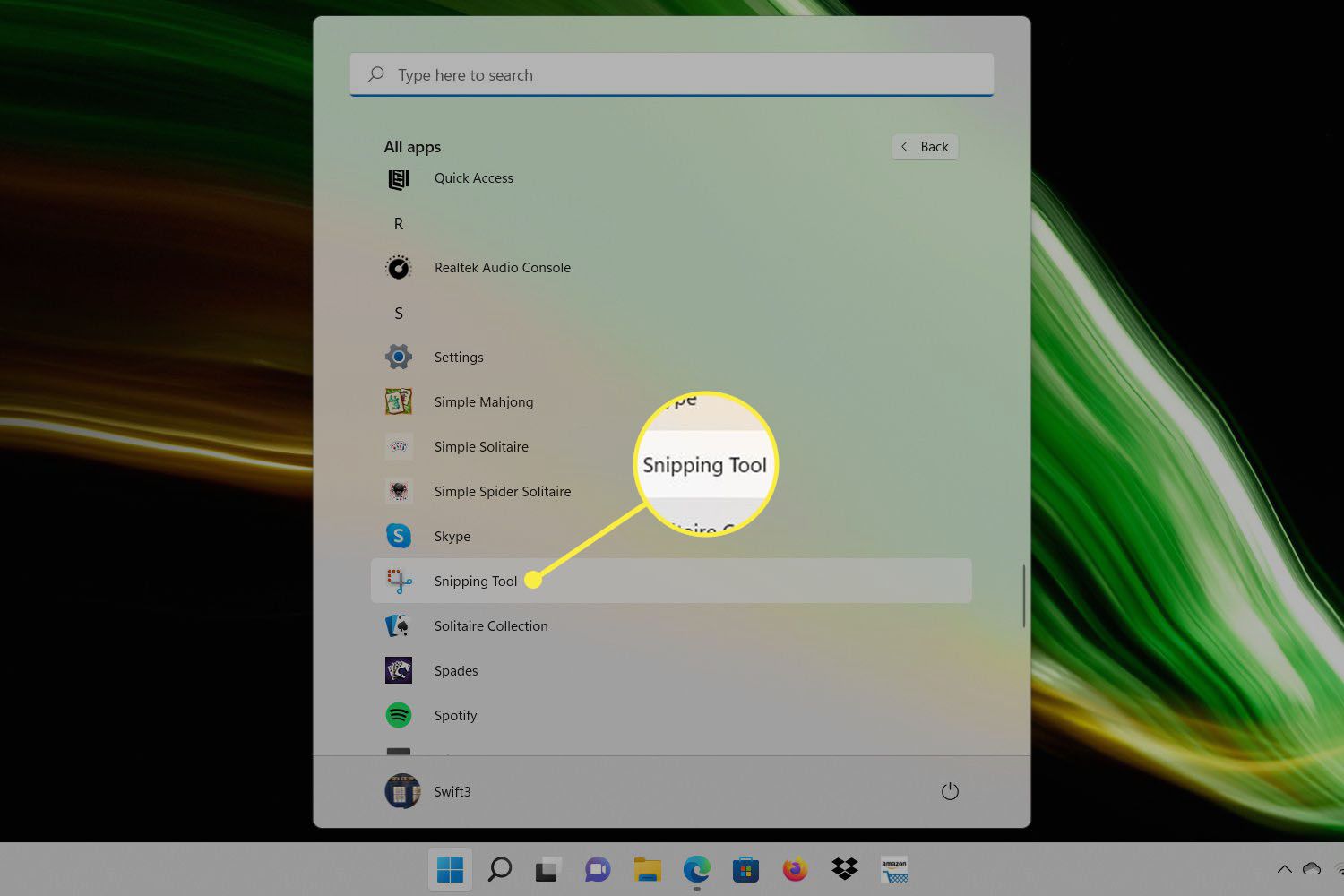Show hidden system tray icons
This screenshot has width=1344, height=896.
click(1284, 868)
